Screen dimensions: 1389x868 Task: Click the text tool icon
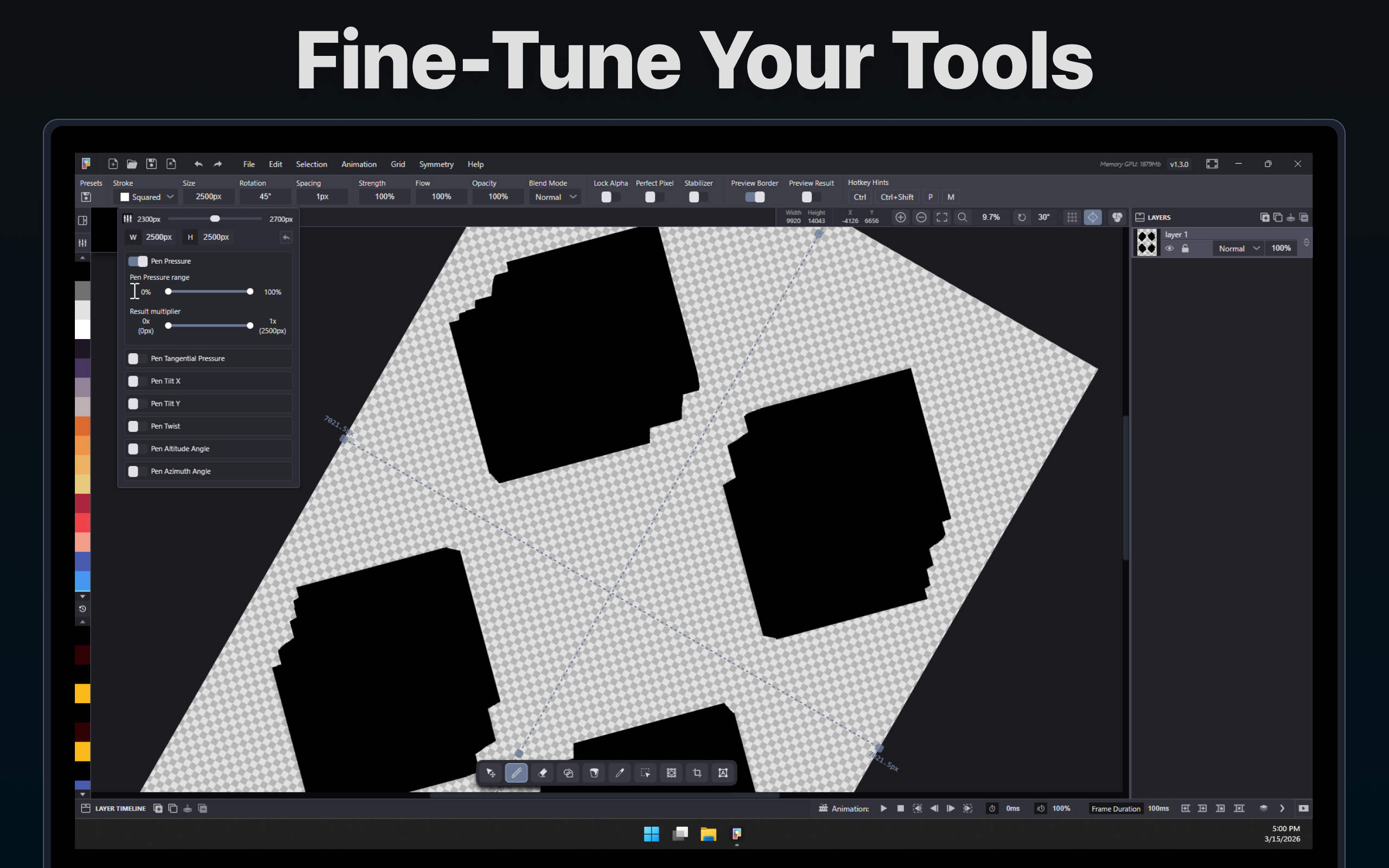point(723,773)
